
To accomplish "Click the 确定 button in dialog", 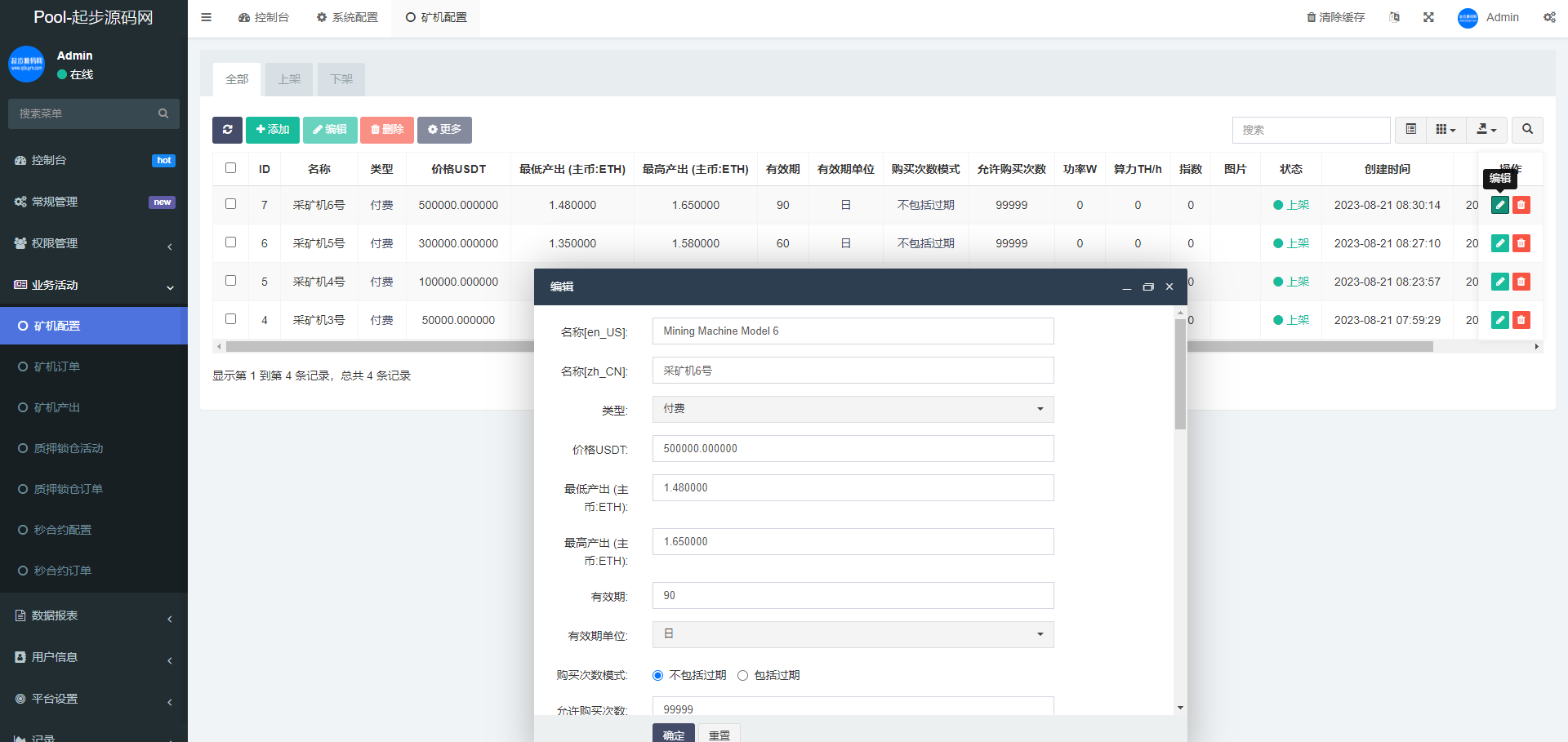I will coord(673,734).
